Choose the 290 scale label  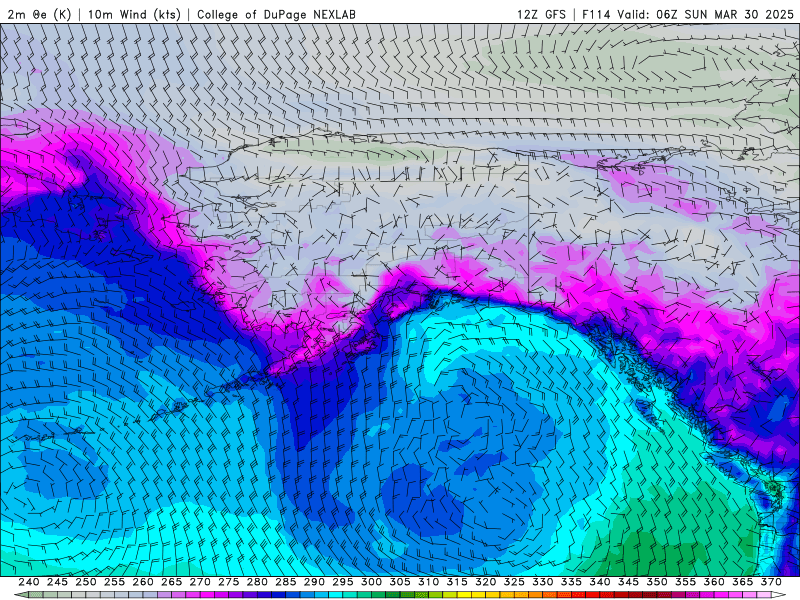coord(314,582)
